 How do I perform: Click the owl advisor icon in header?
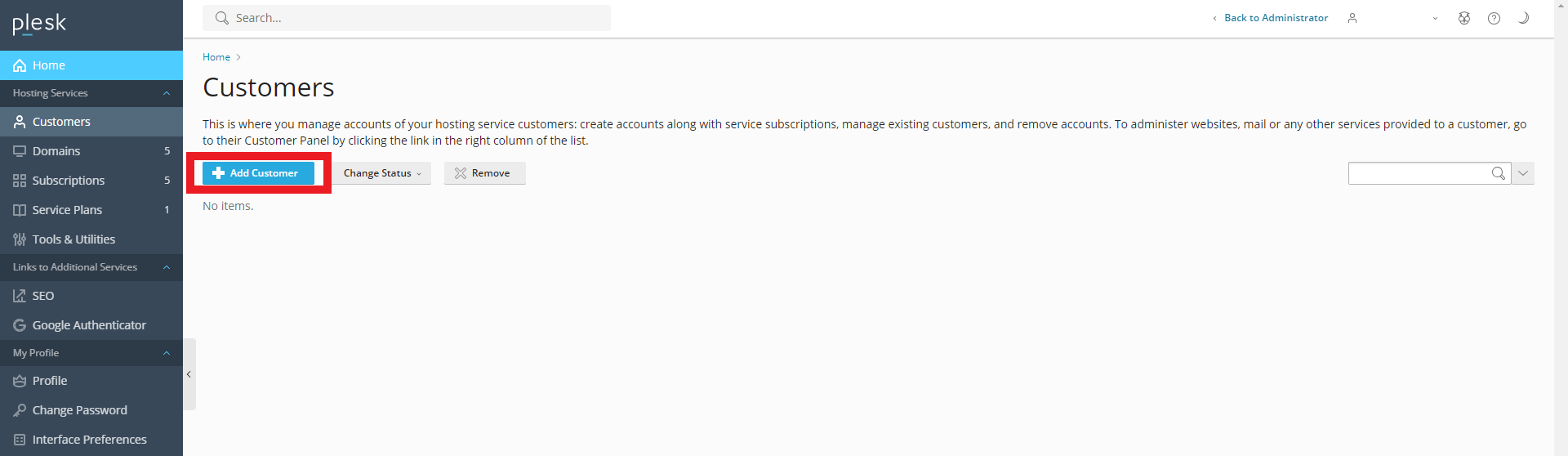click(x=1464, y=18)
